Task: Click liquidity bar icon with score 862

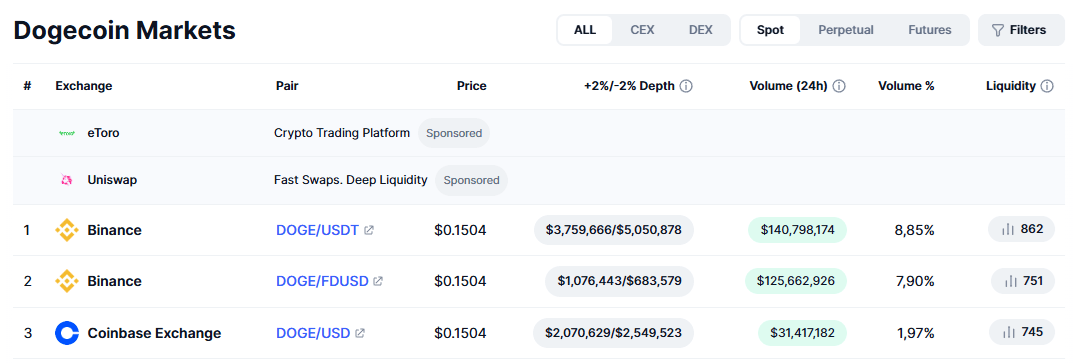Action: (x=1008, y=230)
